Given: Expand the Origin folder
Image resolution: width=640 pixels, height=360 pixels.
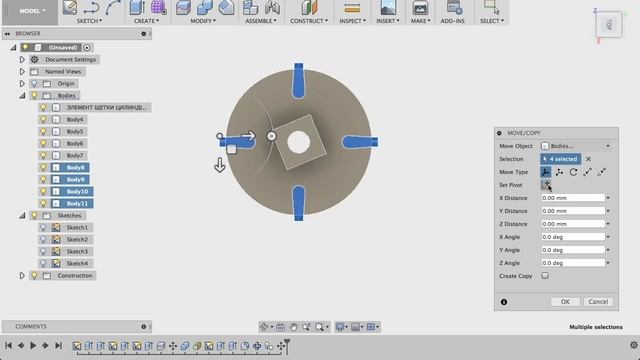Looking at the screenshot, I should [22, 83].
